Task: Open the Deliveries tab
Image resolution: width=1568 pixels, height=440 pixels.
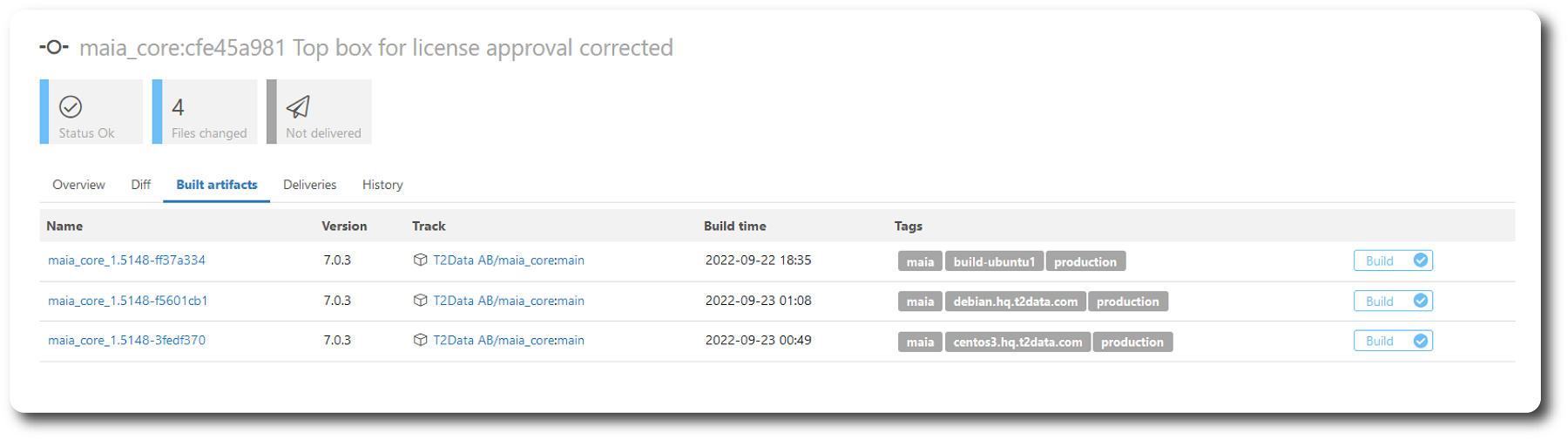Action: pos(309,185)
